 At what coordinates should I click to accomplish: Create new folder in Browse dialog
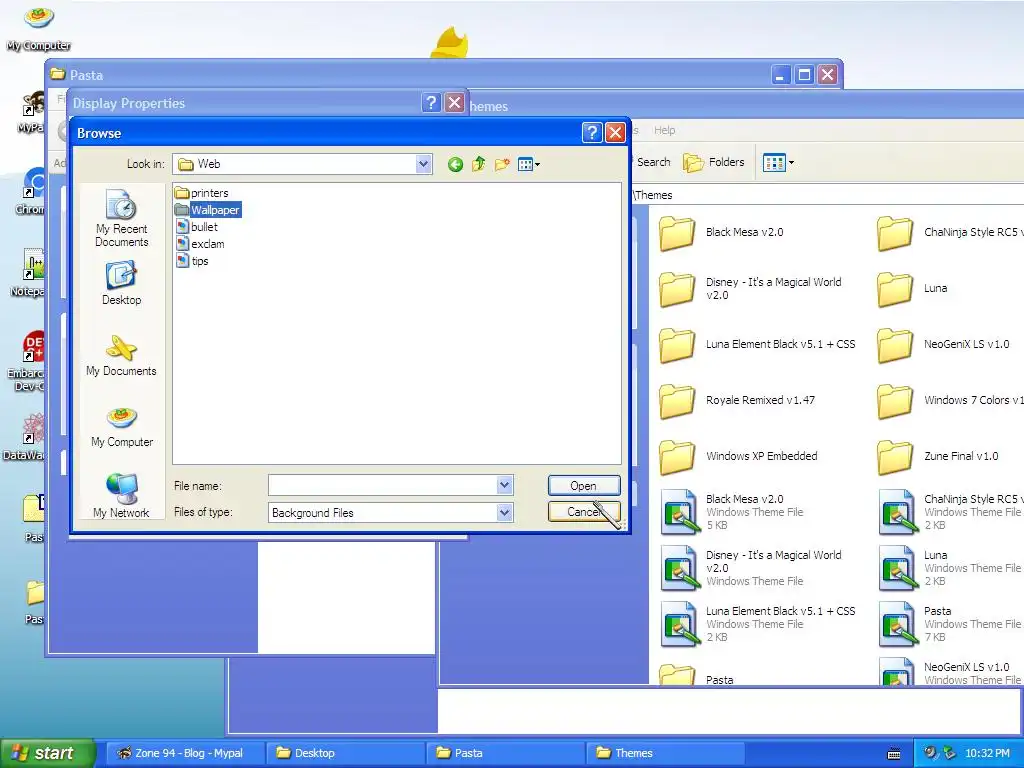tap(502, 164)
